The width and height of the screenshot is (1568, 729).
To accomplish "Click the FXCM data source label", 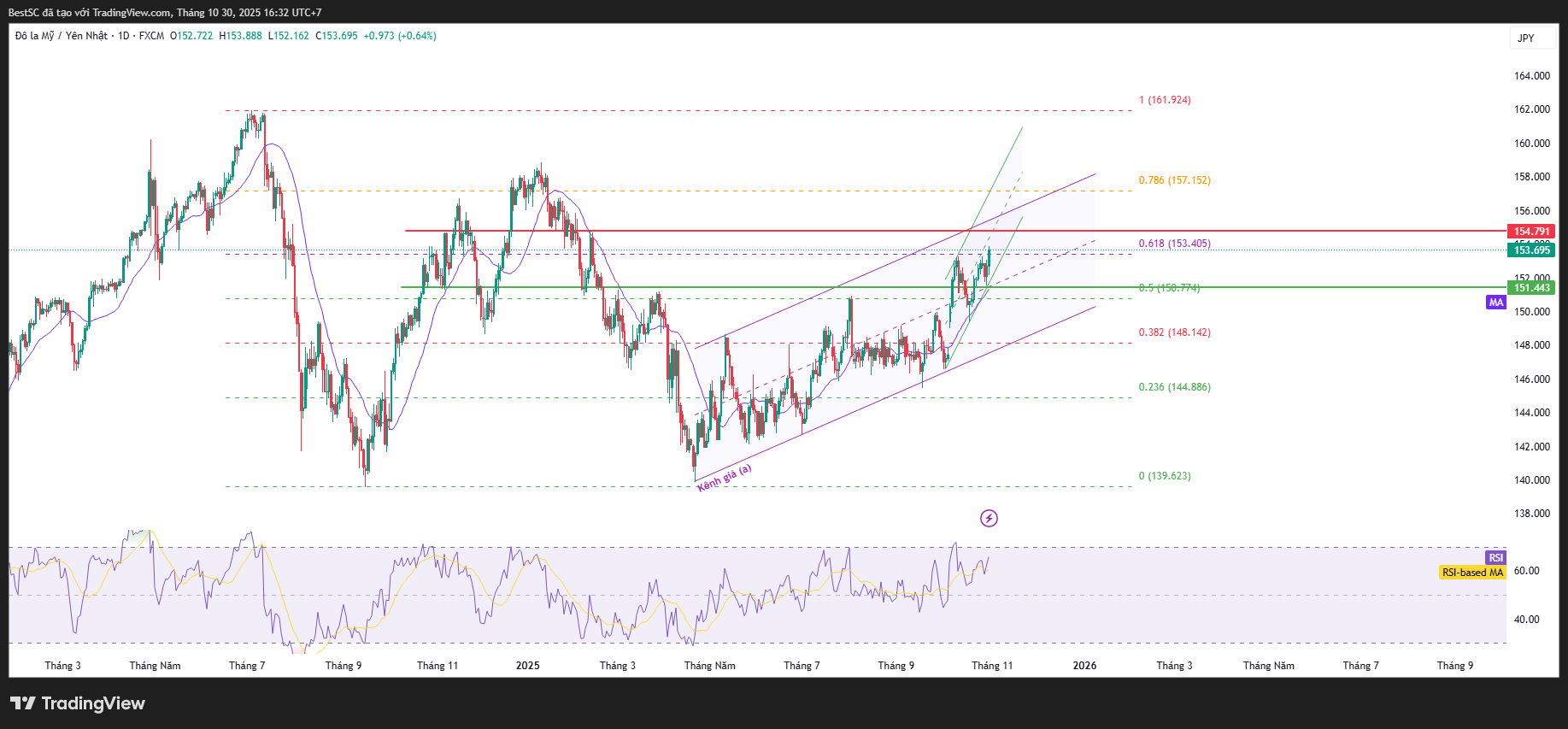I will point(151,36).
